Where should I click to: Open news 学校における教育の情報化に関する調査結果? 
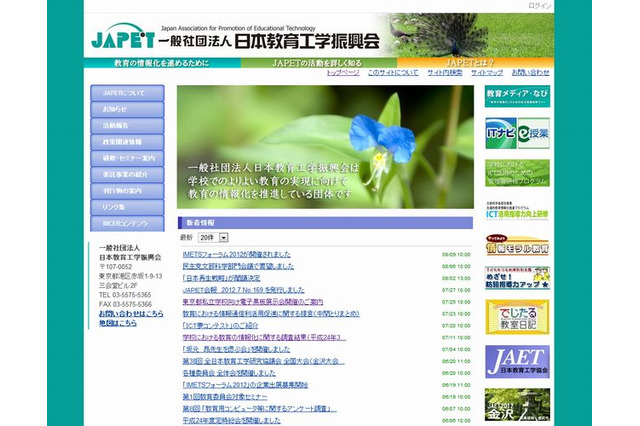point(264,337)
